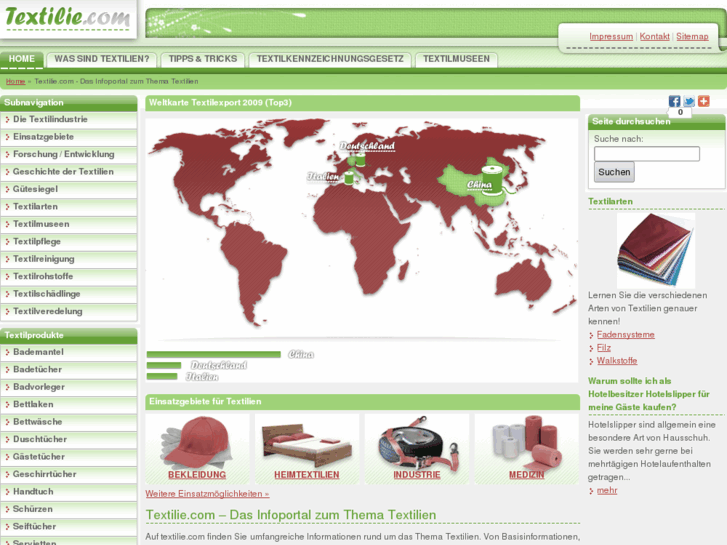Screen dimensions: 727x545
Task: Open the HOME tab
Action: tap(22, 59)
